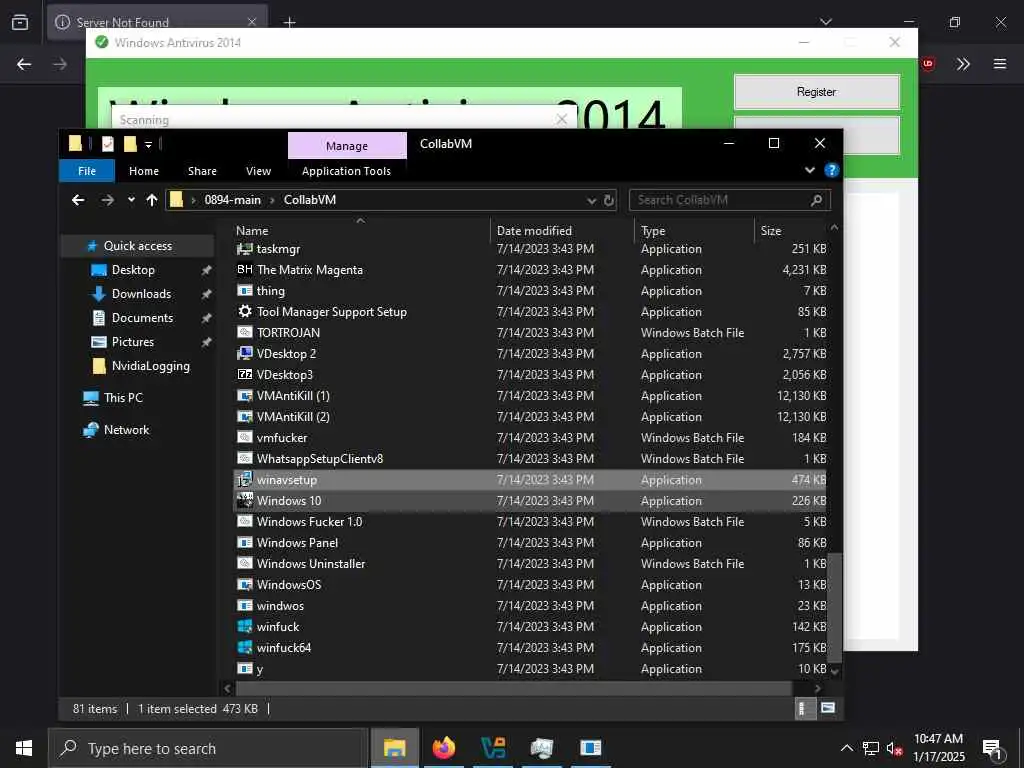Click the Manage contextual tab
1024x768 pixels.
click(x=347, y=146)
